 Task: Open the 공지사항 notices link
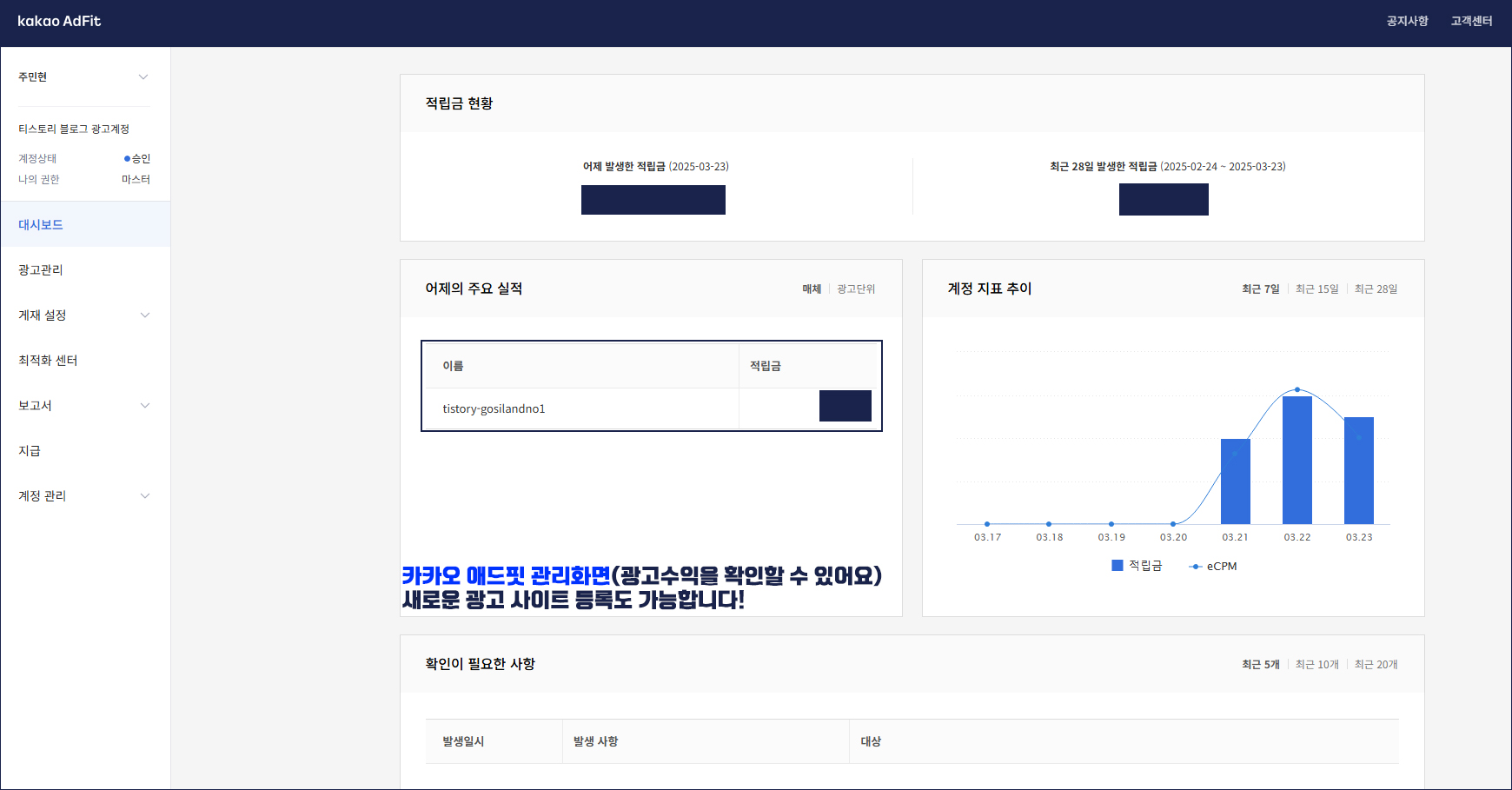tap(1407, 21)
